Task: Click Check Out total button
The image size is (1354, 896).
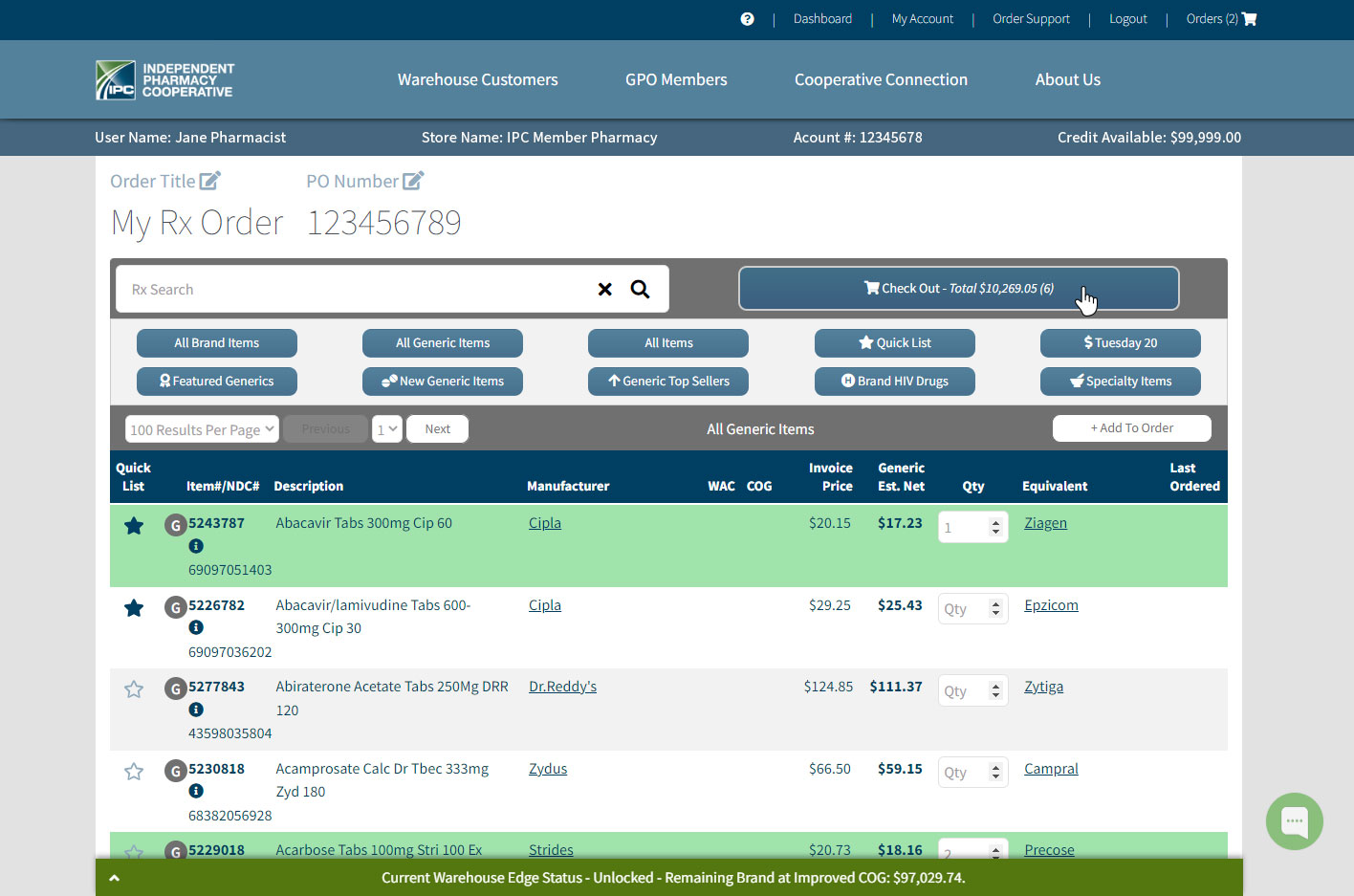Action: pos(959,288)
